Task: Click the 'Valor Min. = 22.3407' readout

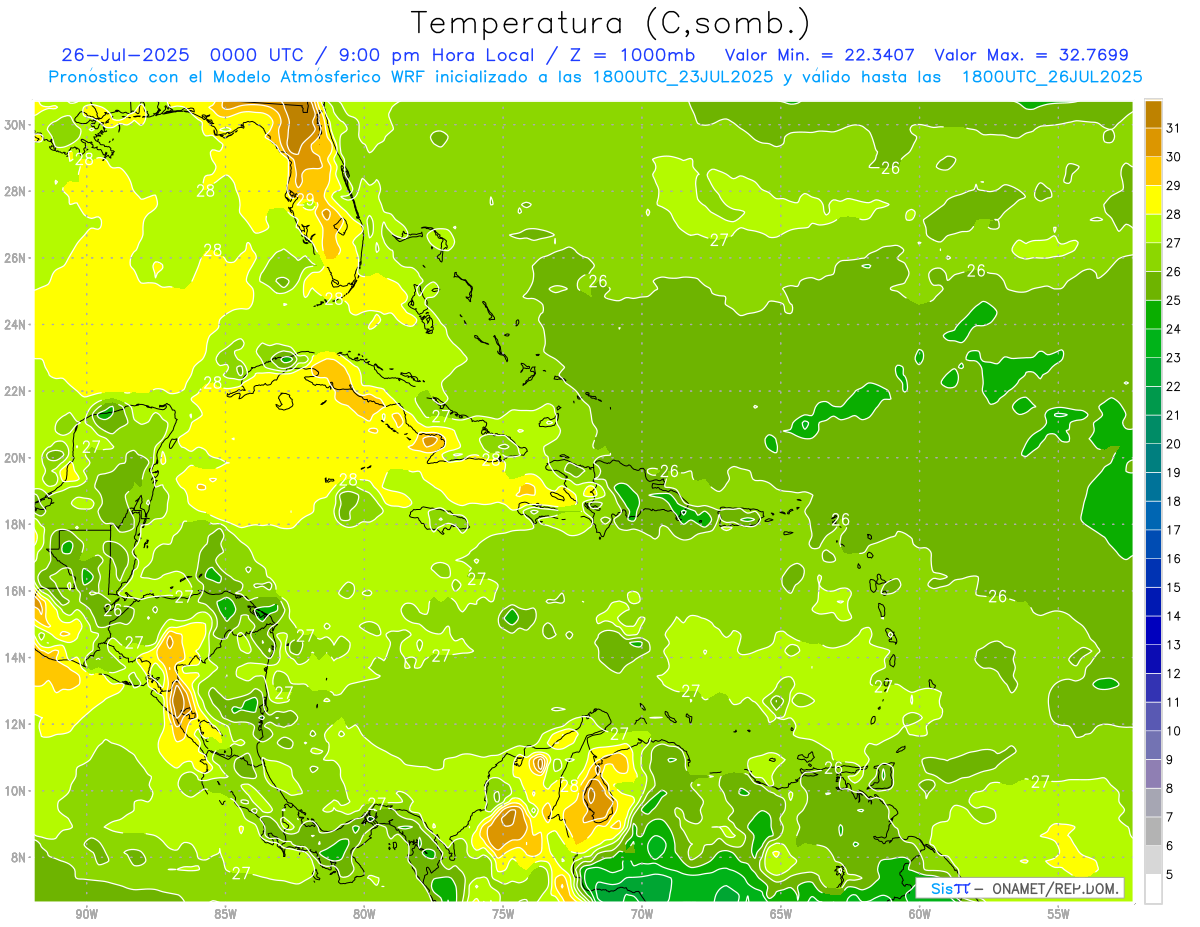Action: [822, 55]
